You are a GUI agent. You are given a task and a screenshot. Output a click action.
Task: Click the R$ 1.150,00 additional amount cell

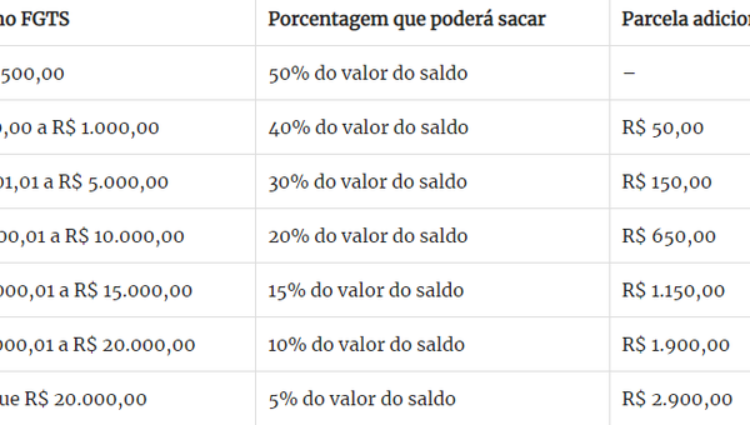click(x=673, y=291)
